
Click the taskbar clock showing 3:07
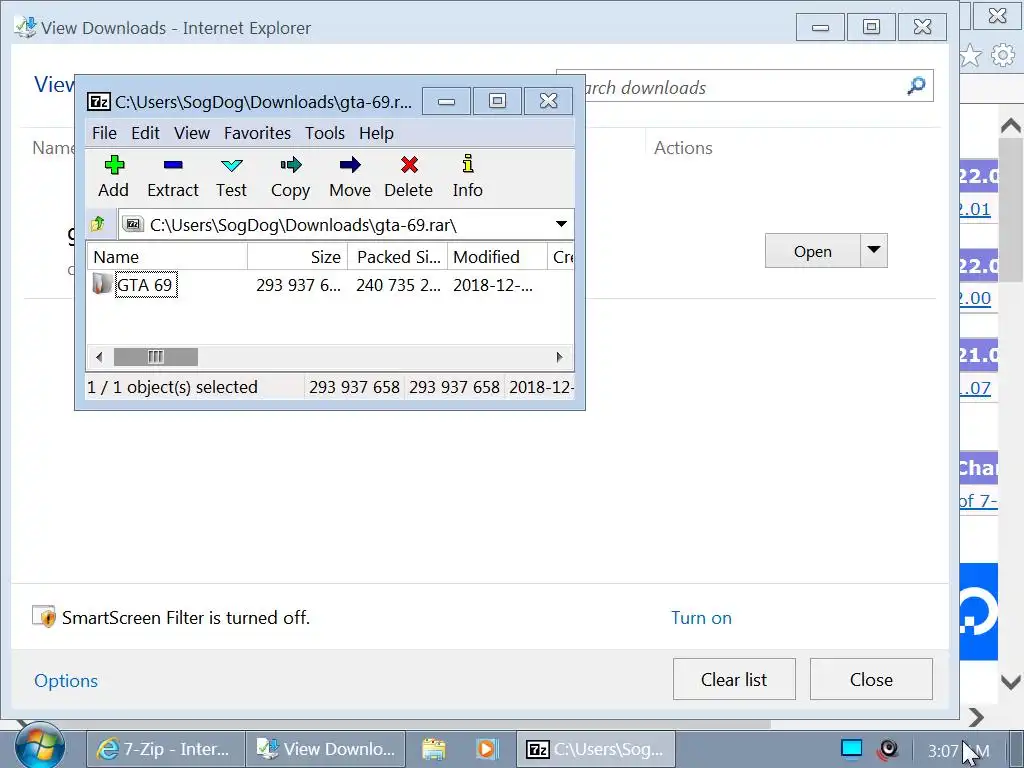coord(959,751)
